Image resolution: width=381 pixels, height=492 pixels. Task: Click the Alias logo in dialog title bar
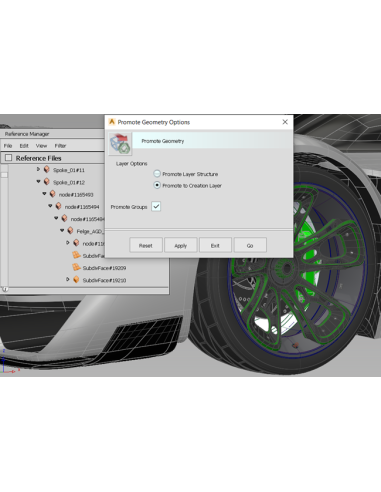[112, 122]
